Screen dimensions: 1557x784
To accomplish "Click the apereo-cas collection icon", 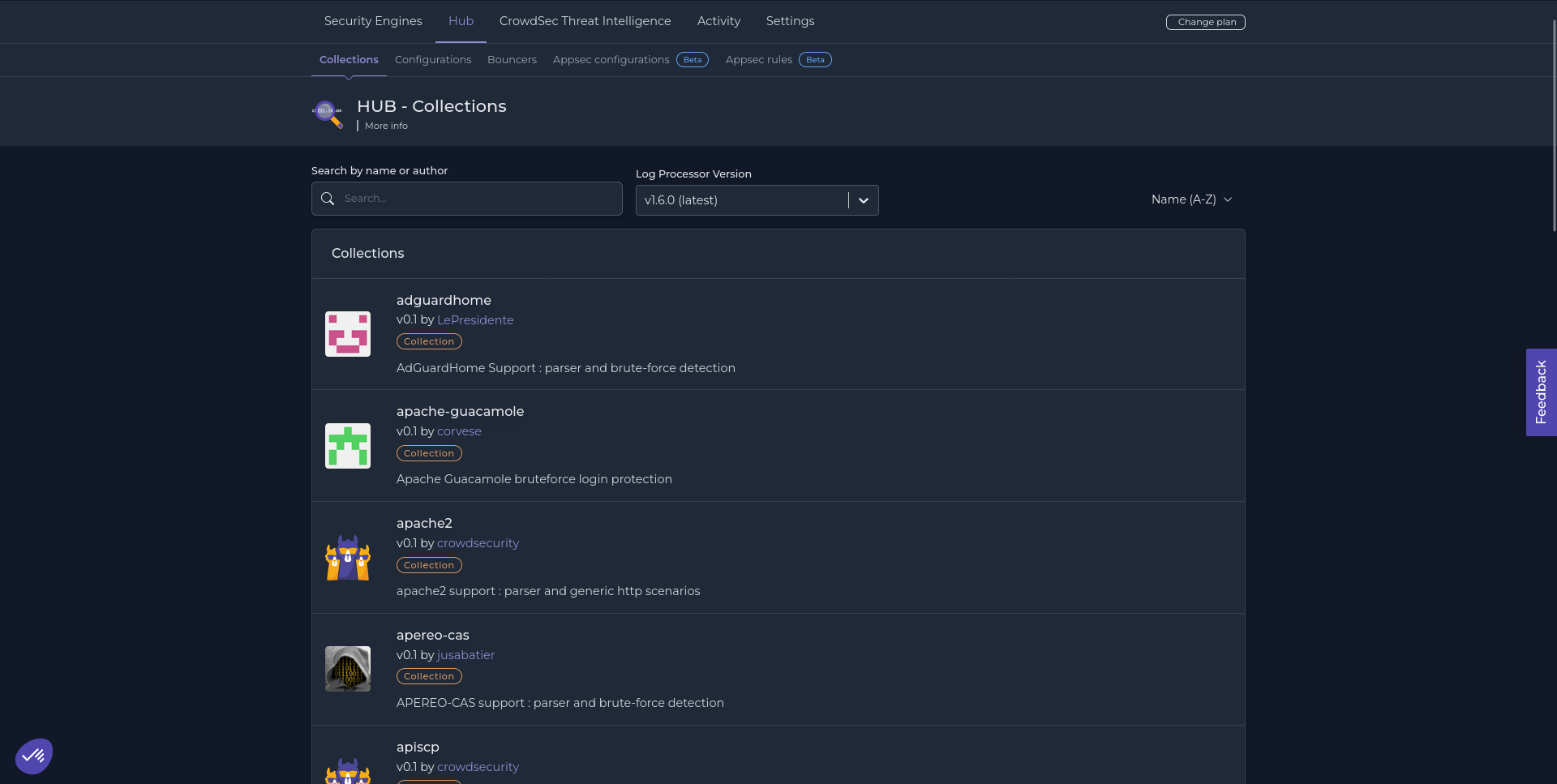I will (347, 669).
